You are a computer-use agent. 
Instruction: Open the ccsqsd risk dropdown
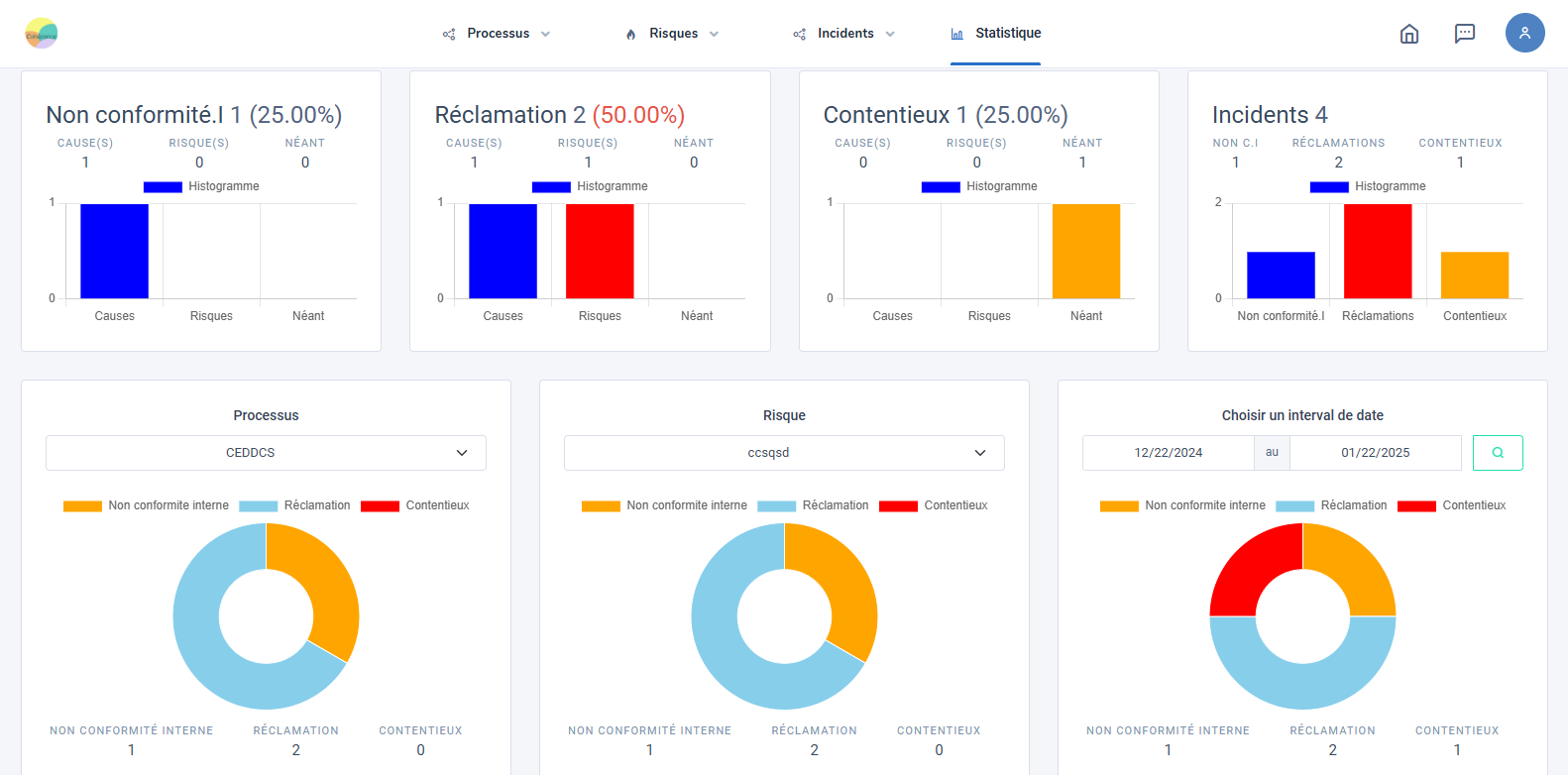[x=784, y=453]
